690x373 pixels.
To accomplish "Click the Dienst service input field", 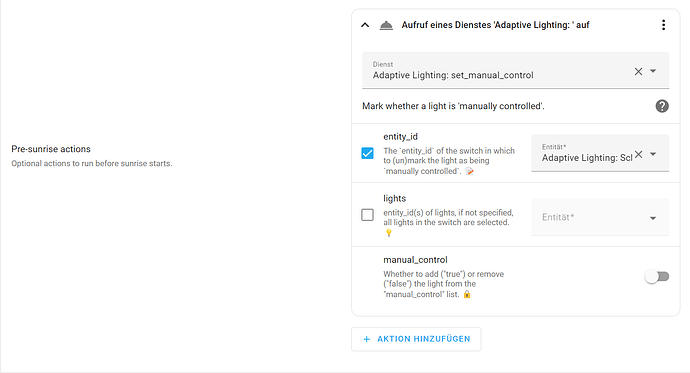I will (497, 70).
